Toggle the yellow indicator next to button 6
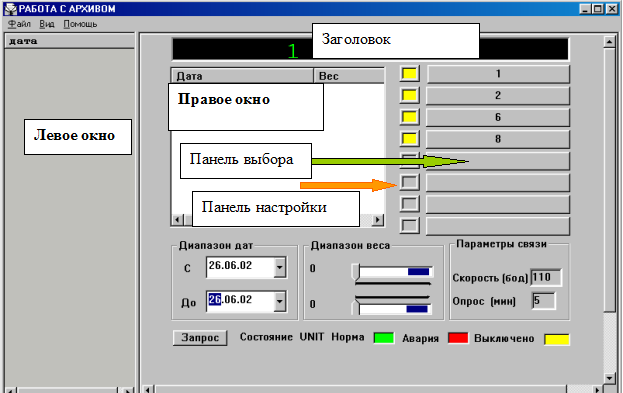Viewport: 623px width, 393px height. (x=409, y=117)
